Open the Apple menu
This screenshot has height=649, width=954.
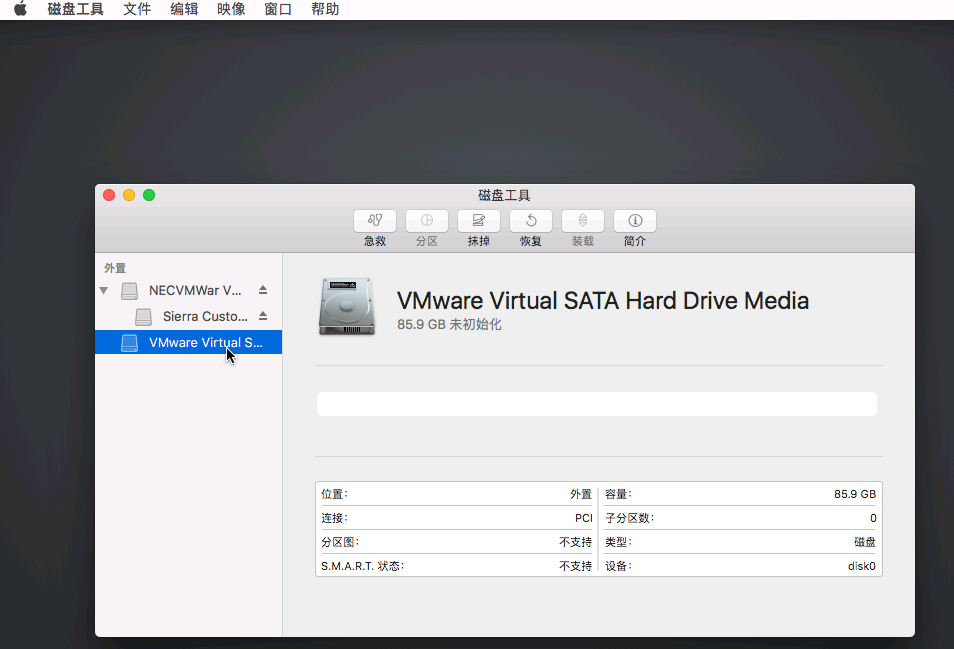tap(21, 9)
